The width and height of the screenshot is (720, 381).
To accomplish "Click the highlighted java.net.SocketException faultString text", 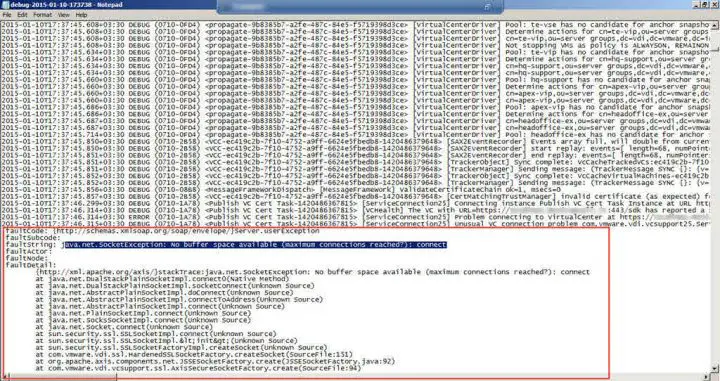I will (x=255, y=245).
